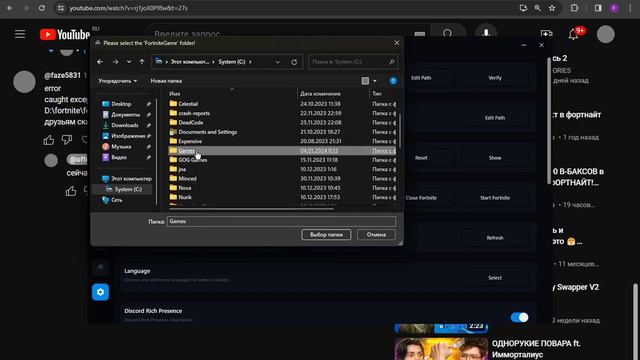This screenshot has width=640, height=360.
Task: Cancel the dialog with Отмена
Action: pos(376,235)
